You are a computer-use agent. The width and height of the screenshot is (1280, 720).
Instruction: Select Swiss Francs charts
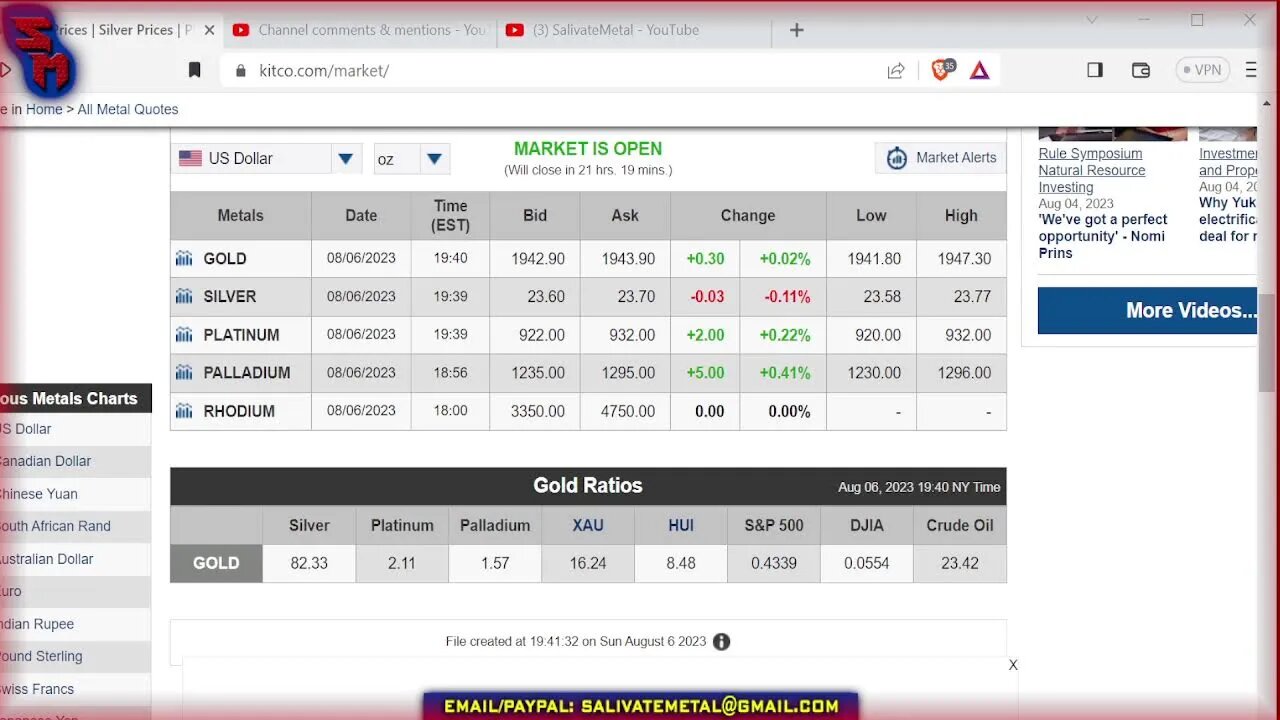point(37,689)
